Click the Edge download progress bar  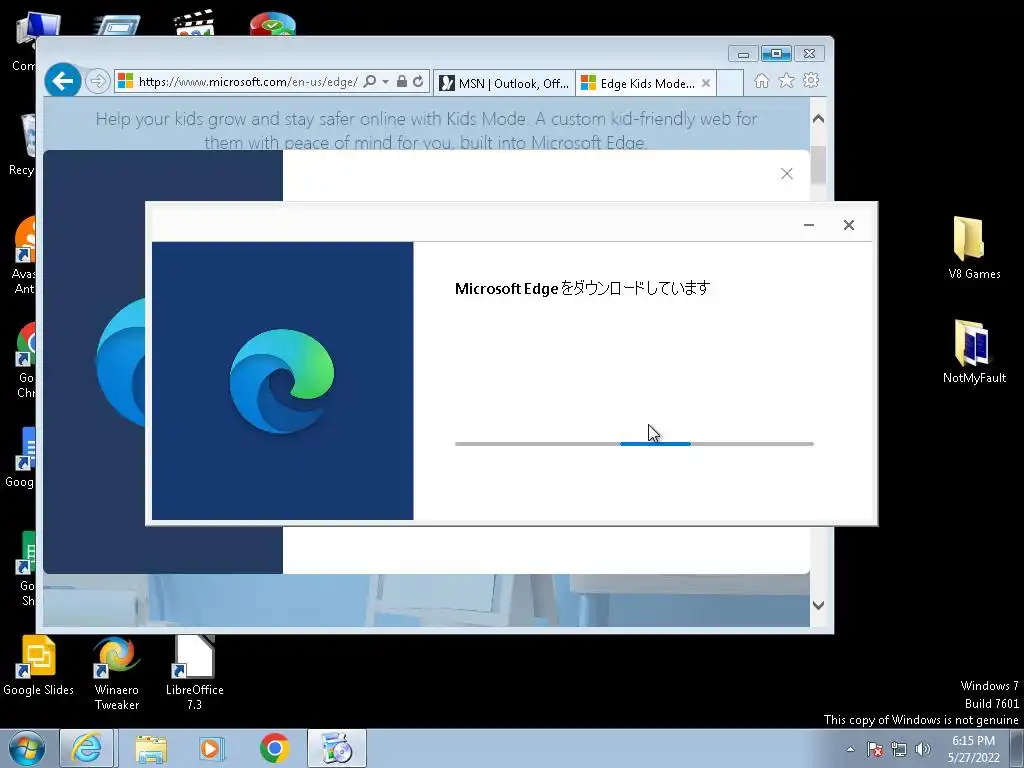[634, 444]
